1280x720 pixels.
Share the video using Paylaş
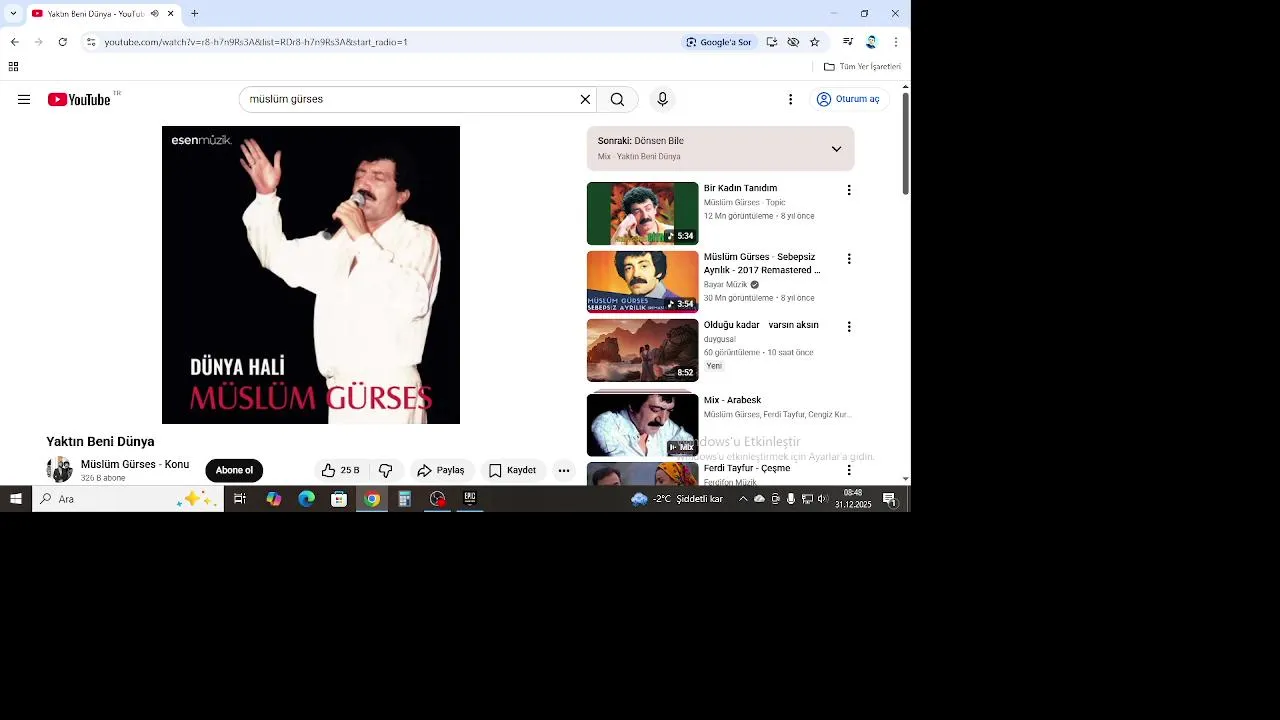(441, 470)
